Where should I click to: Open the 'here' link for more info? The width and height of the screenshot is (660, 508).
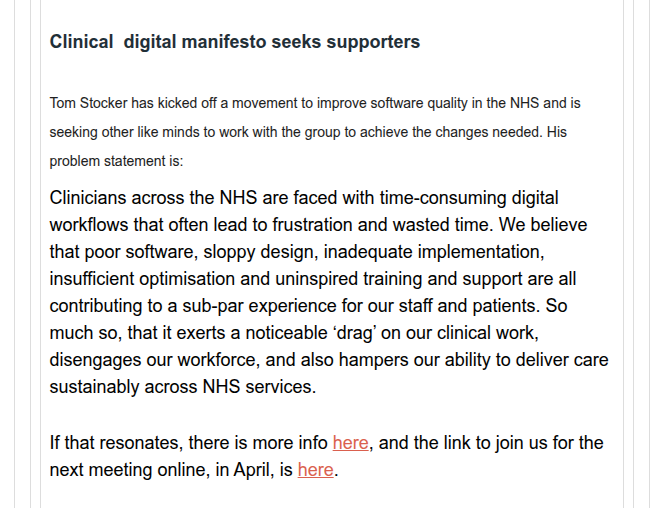(351, 443)
